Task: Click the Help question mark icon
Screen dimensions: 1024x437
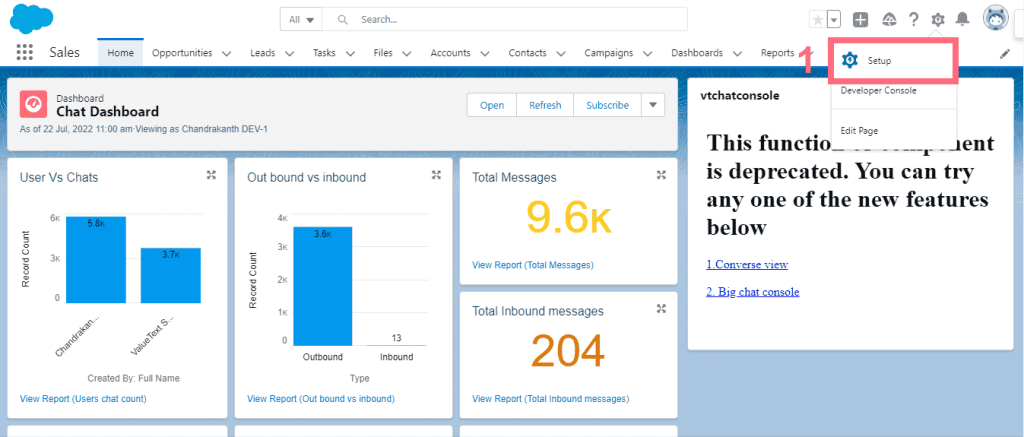Action: point(913,19)
